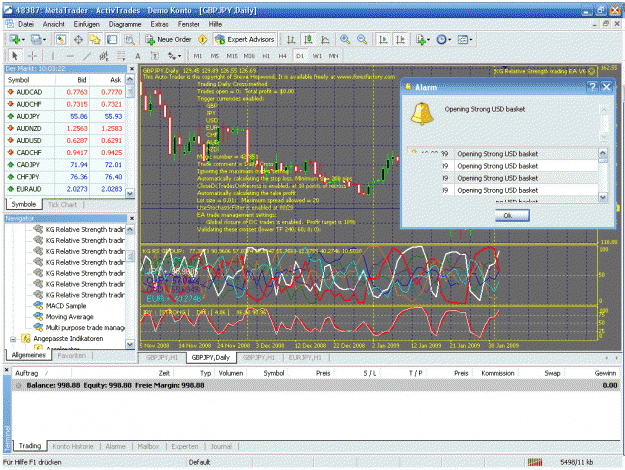Click the Neue Order button

tap(168, 39)
